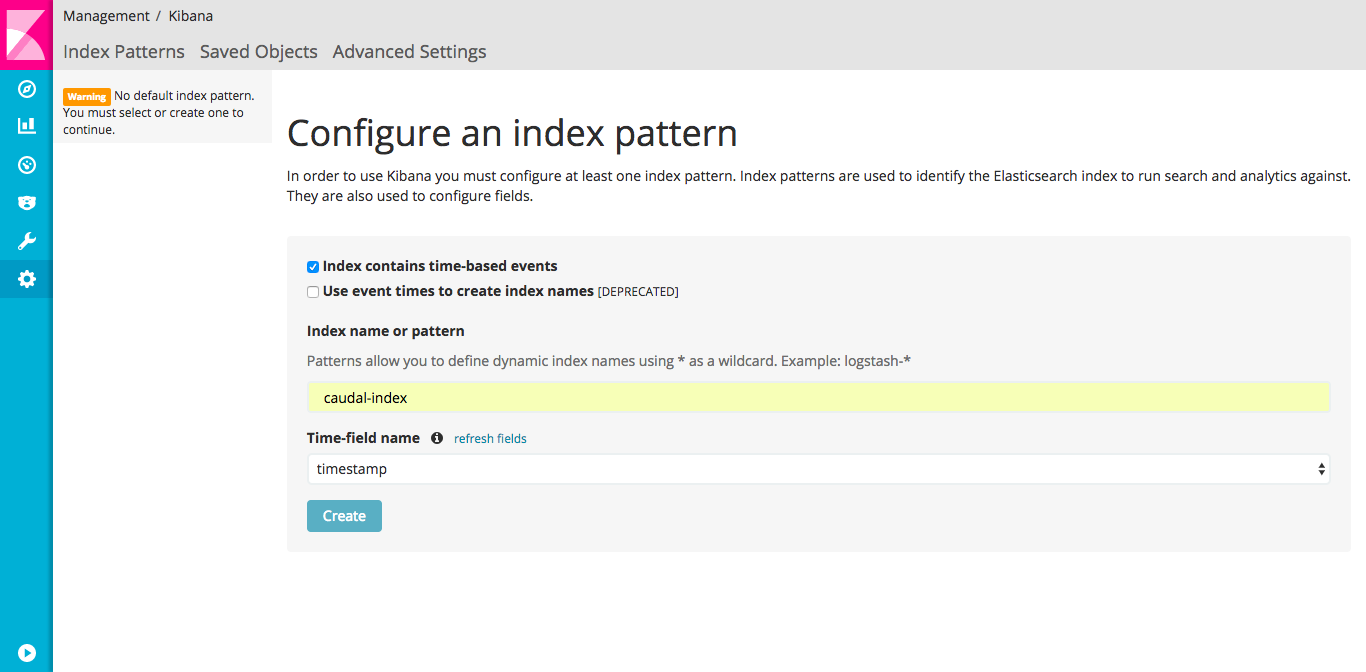Click the Time-field name info icon
Image resolution: width=1366 pixels, height=672 pixels.
coord(437,438)
